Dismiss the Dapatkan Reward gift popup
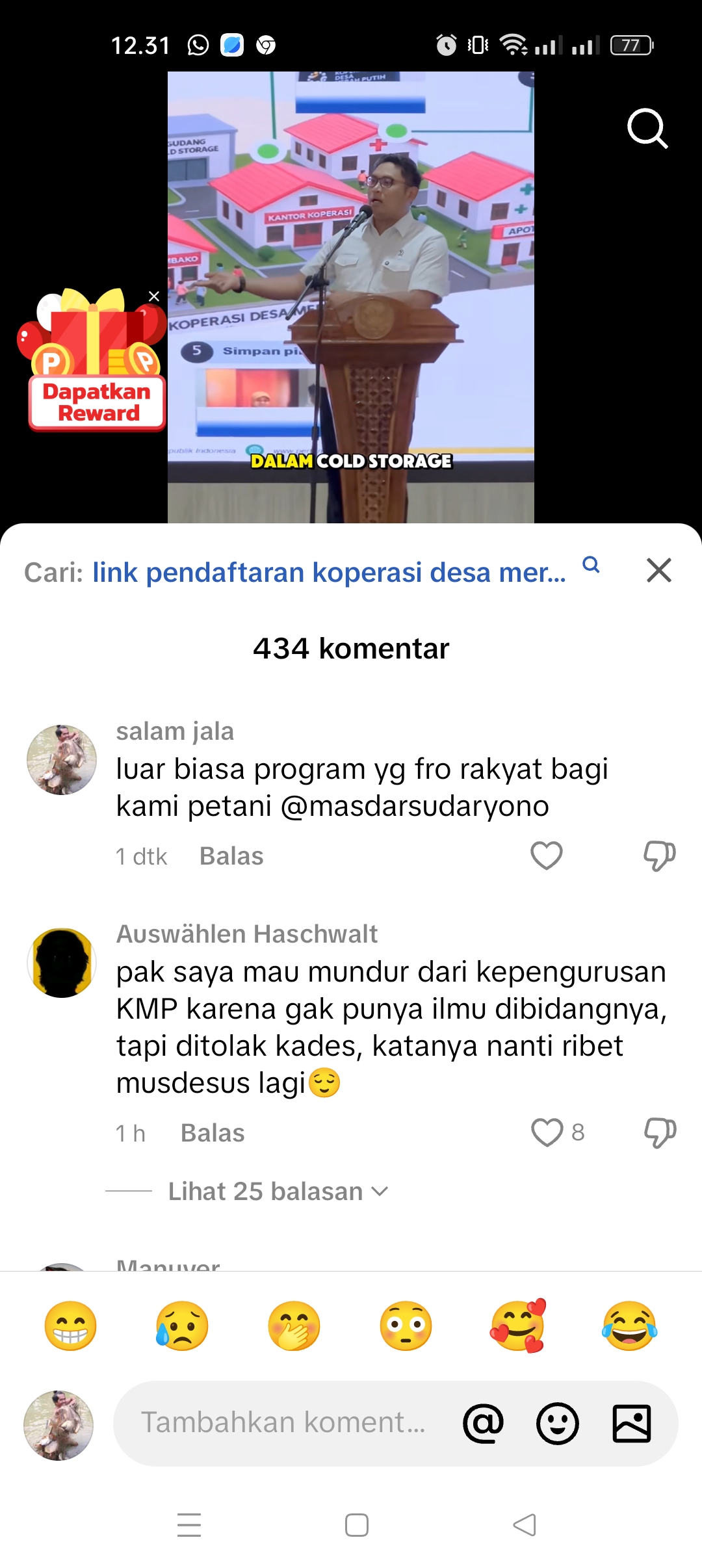 tap(154, 296)
